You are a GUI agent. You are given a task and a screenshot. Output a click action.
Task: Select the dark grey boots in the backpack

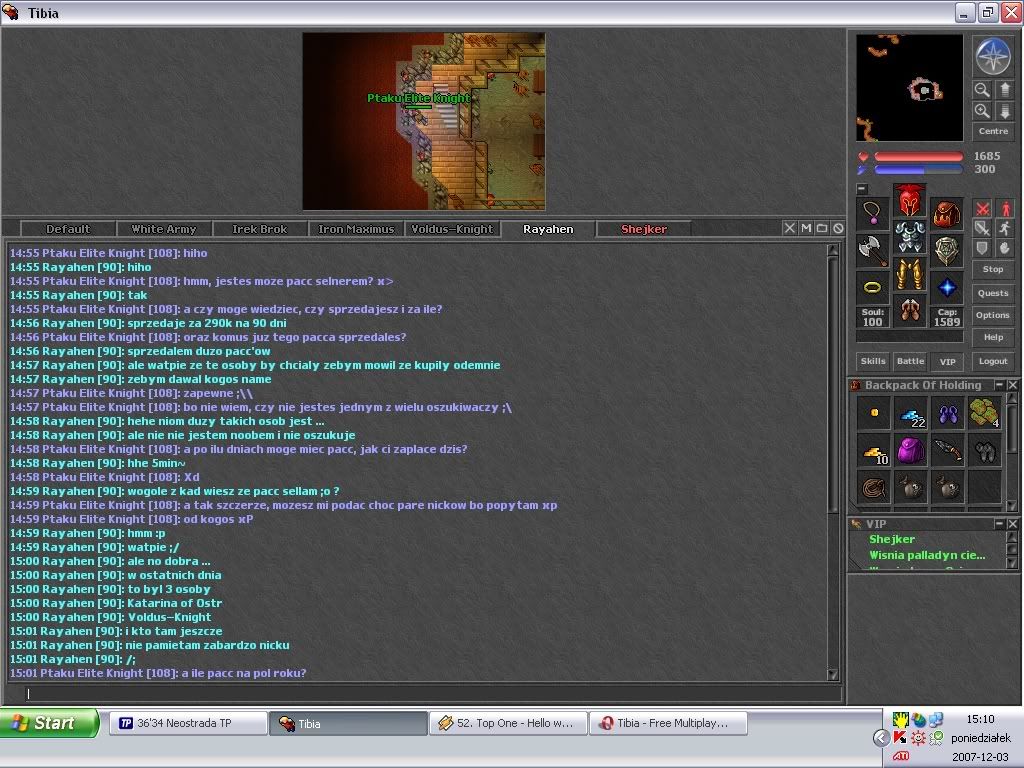985,451
